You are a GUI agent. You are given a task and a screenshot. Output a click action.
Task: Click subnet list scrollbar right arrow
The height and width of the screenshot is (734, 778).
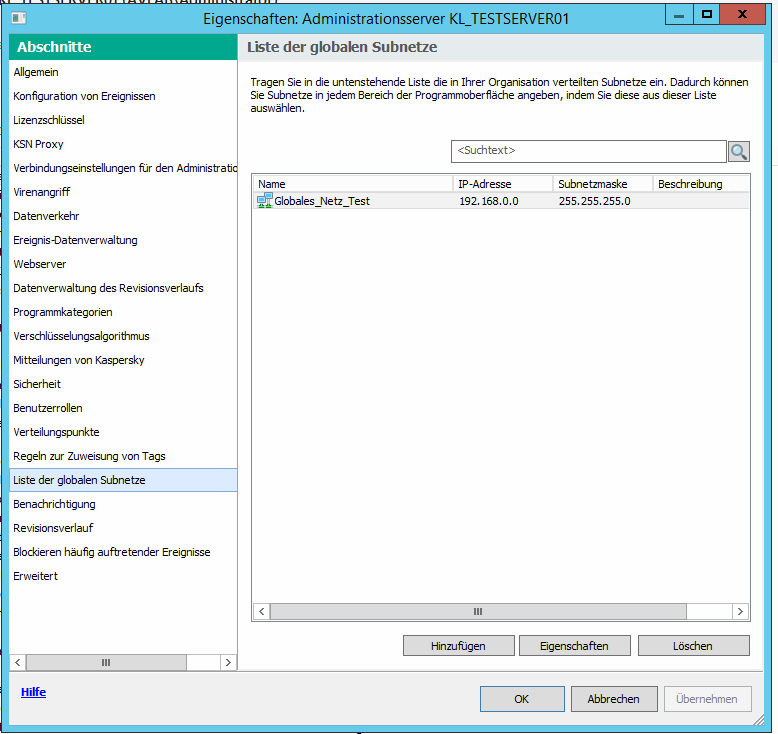740,611
